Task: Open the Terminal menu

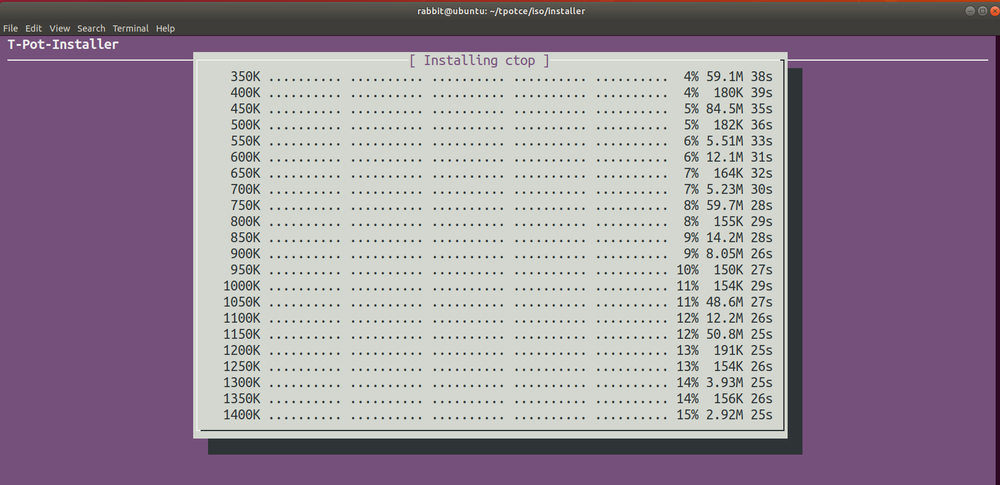Action: click(x=131, y=28)
